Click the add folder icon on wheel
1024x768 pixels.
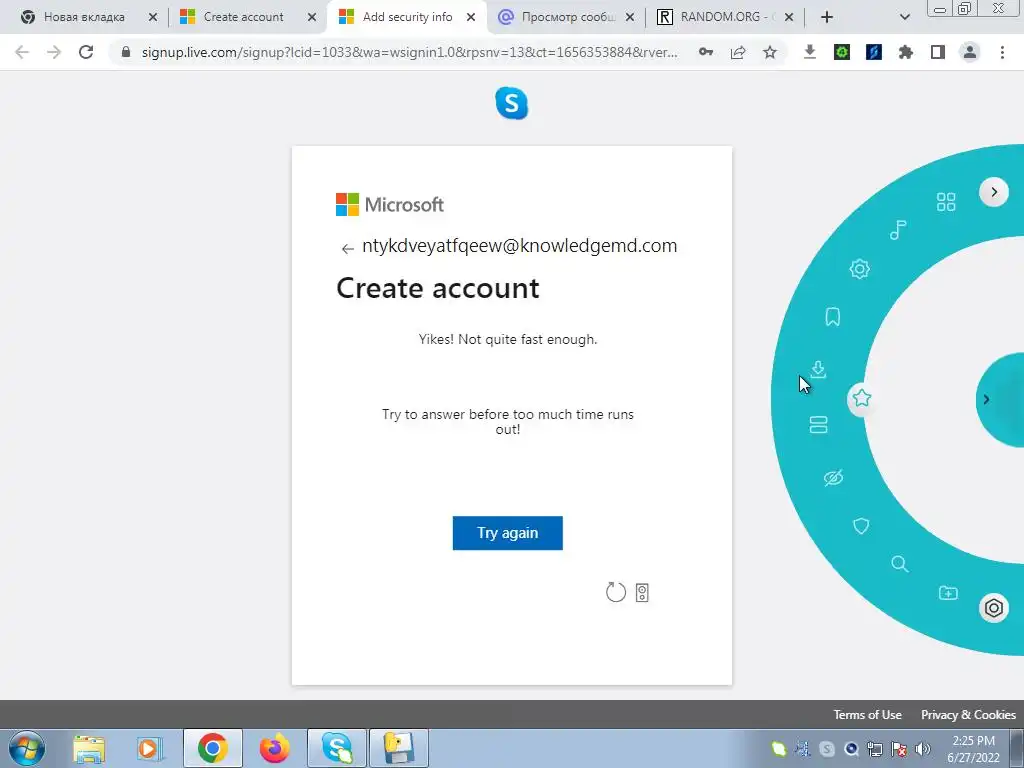pos(948,592)
